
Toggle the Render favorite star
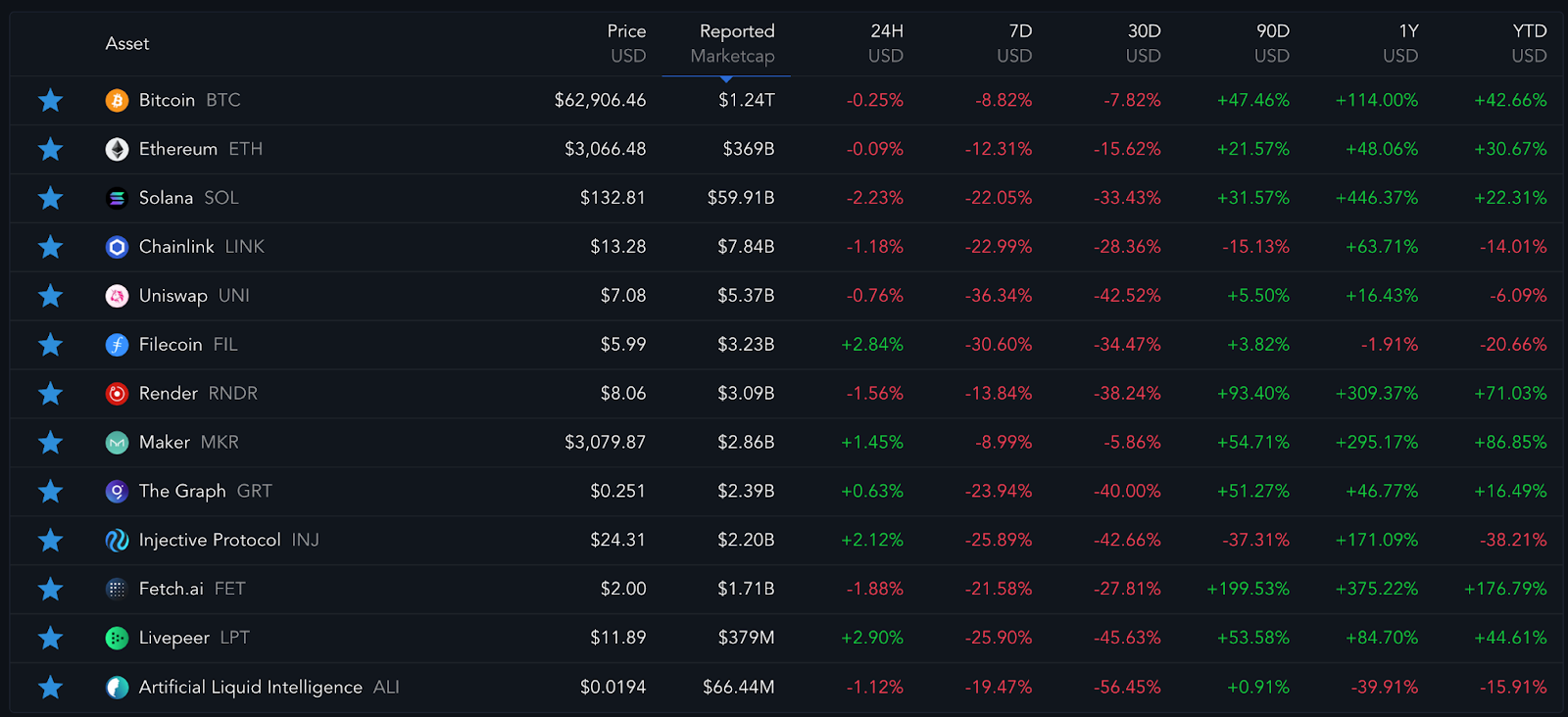coord(50,394)
